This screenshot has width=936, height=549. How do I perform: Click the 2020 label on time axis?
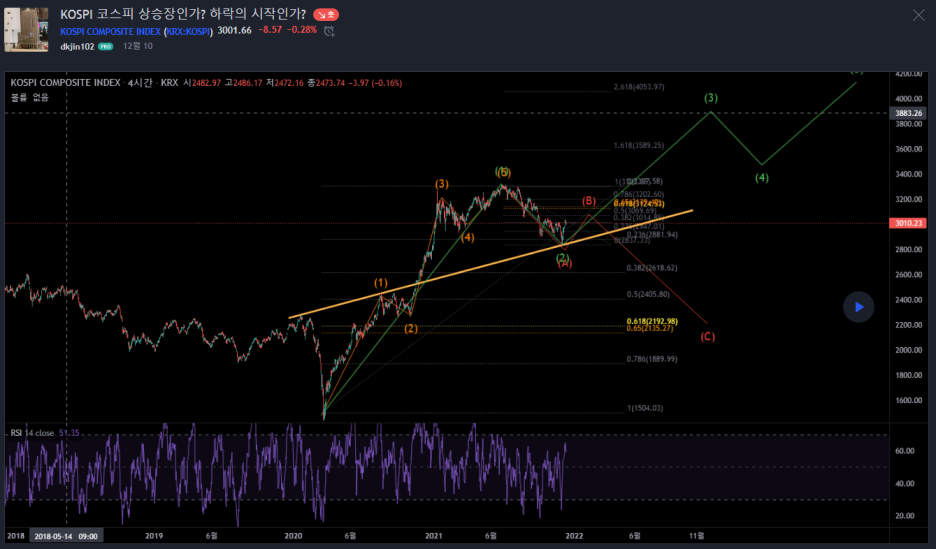(293, 536)
